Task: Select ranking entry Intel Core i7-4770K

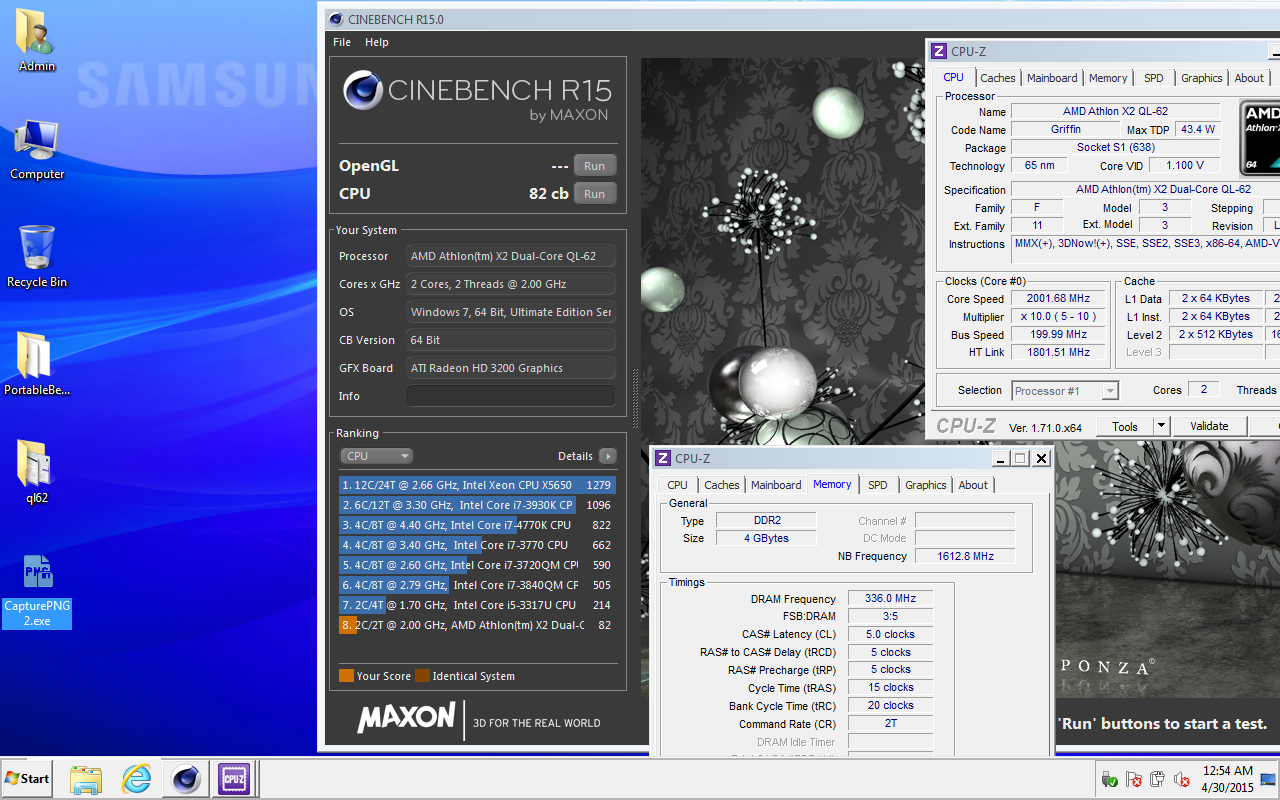Action: tap(477, 525)
